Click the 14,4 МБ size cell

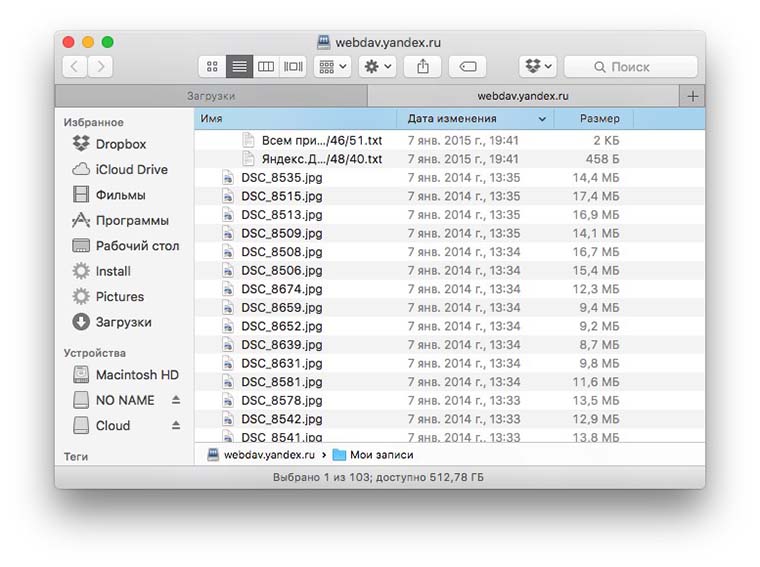click(596, 178)
